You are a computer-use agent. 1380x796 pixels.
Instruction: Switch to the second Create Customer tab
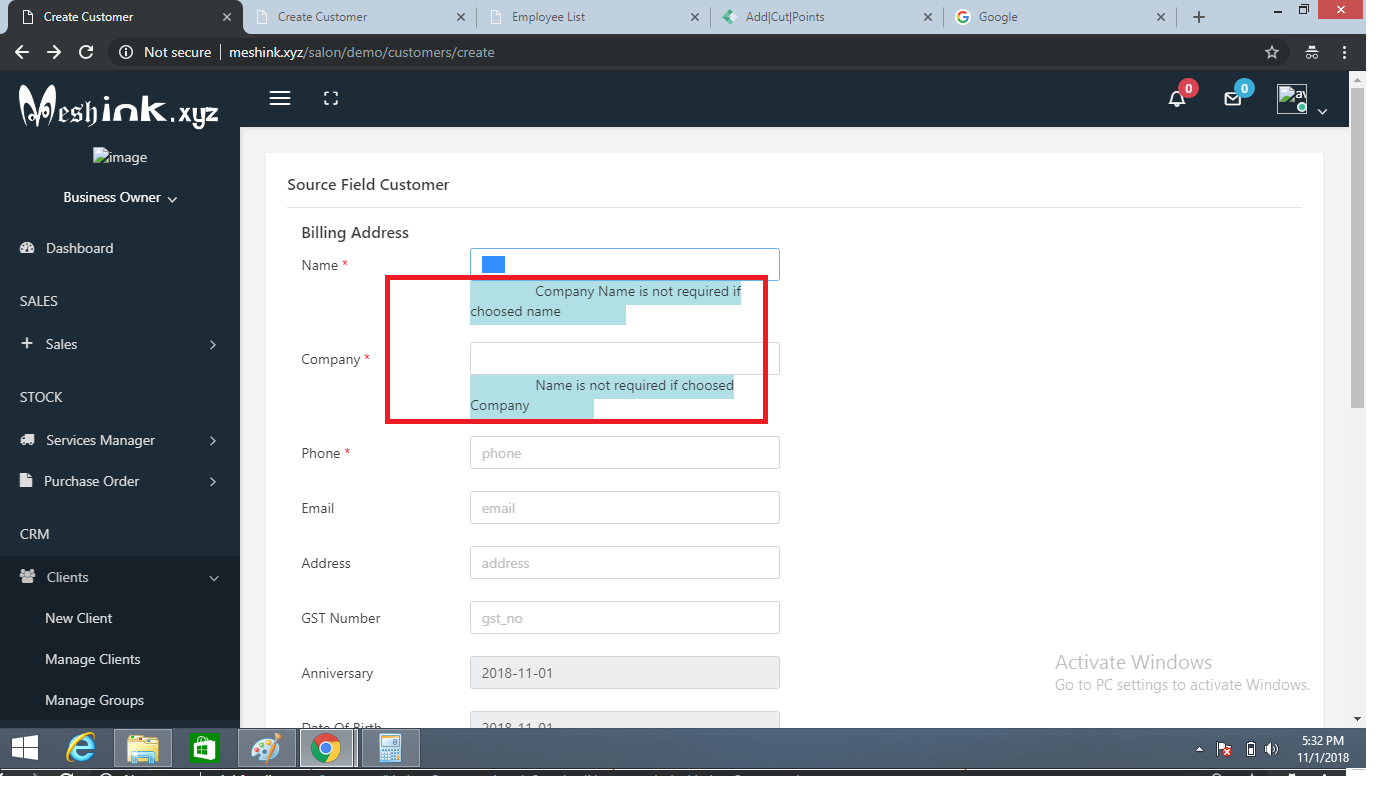359,17
